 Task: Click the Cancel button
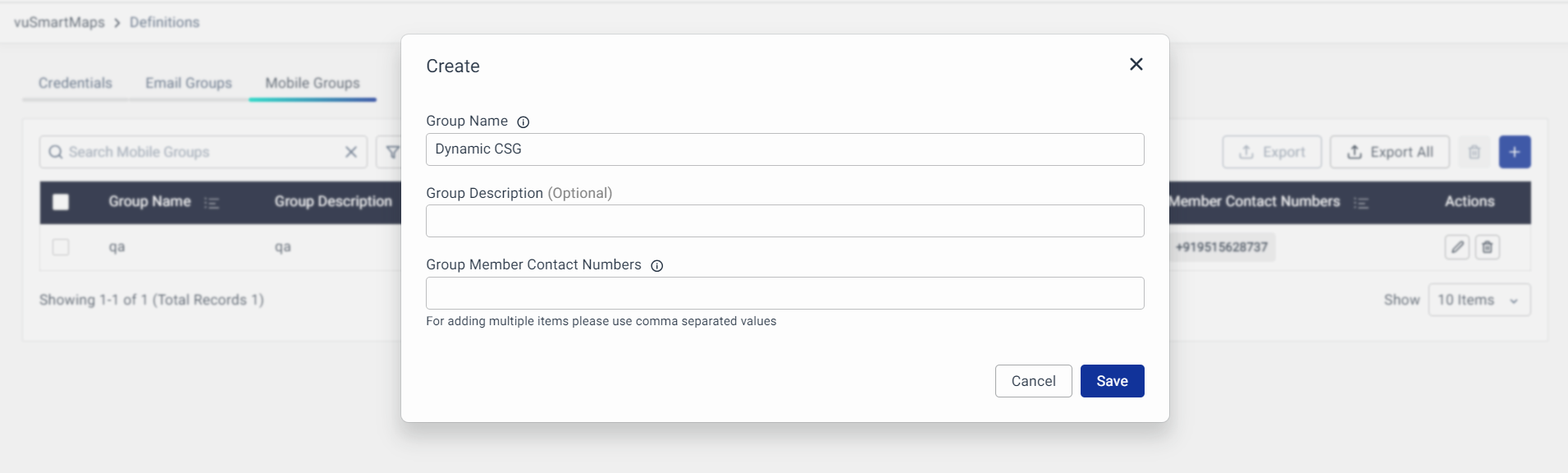click(1033, 381)
